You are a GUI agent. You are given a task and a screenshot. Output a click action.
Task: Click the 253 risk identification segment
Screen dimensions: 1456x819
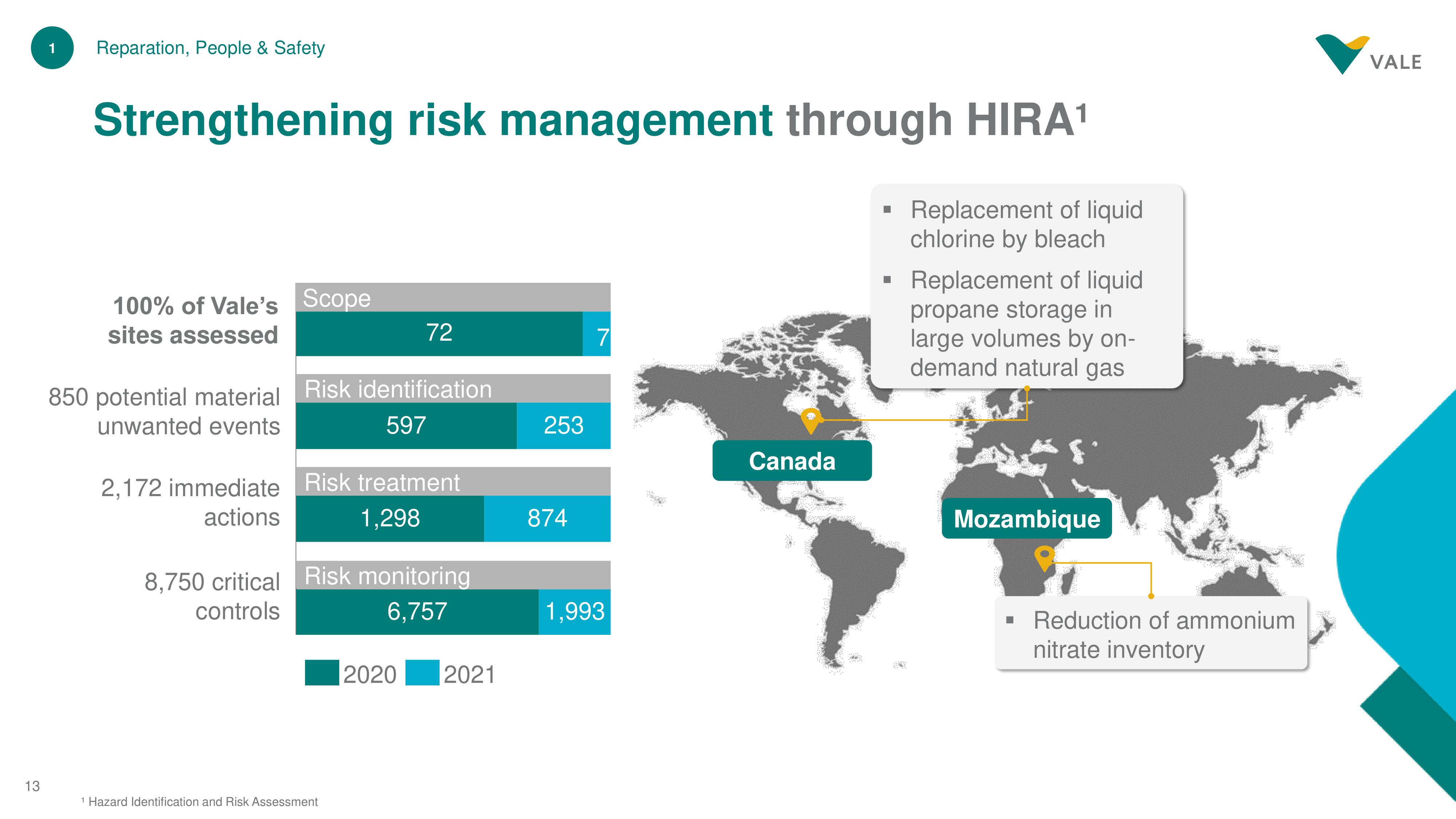tap(563, 426)
